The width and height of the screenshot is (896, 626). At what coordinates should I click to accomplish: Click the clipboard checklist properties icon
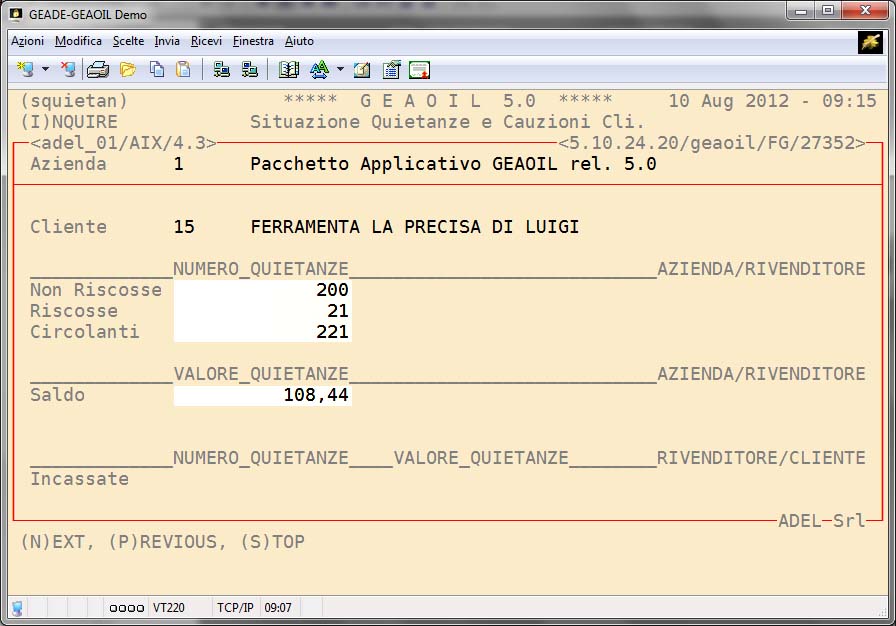pyautogui.click(x=391, y=70)
